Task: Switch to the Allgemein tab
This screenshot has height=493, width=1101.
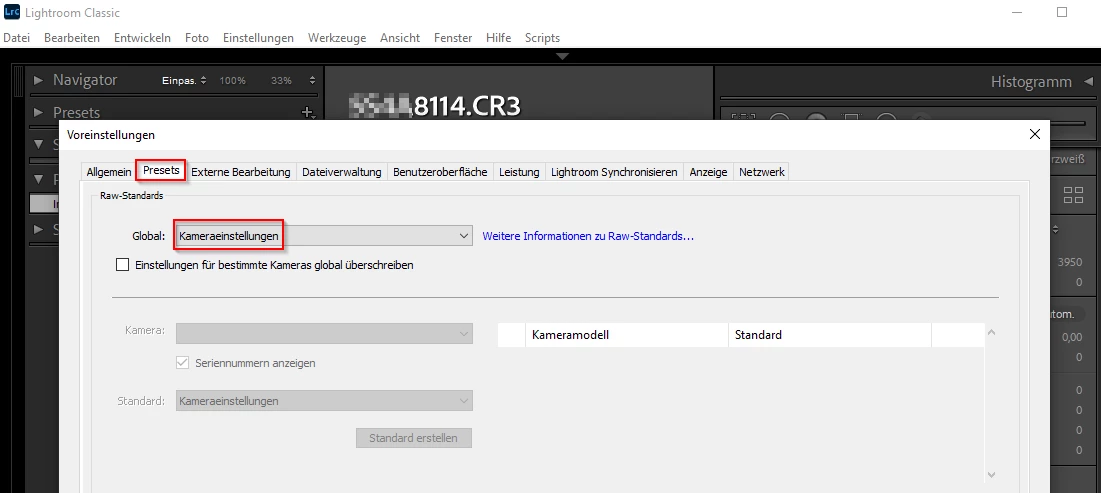Action: (x=109, y=172)
